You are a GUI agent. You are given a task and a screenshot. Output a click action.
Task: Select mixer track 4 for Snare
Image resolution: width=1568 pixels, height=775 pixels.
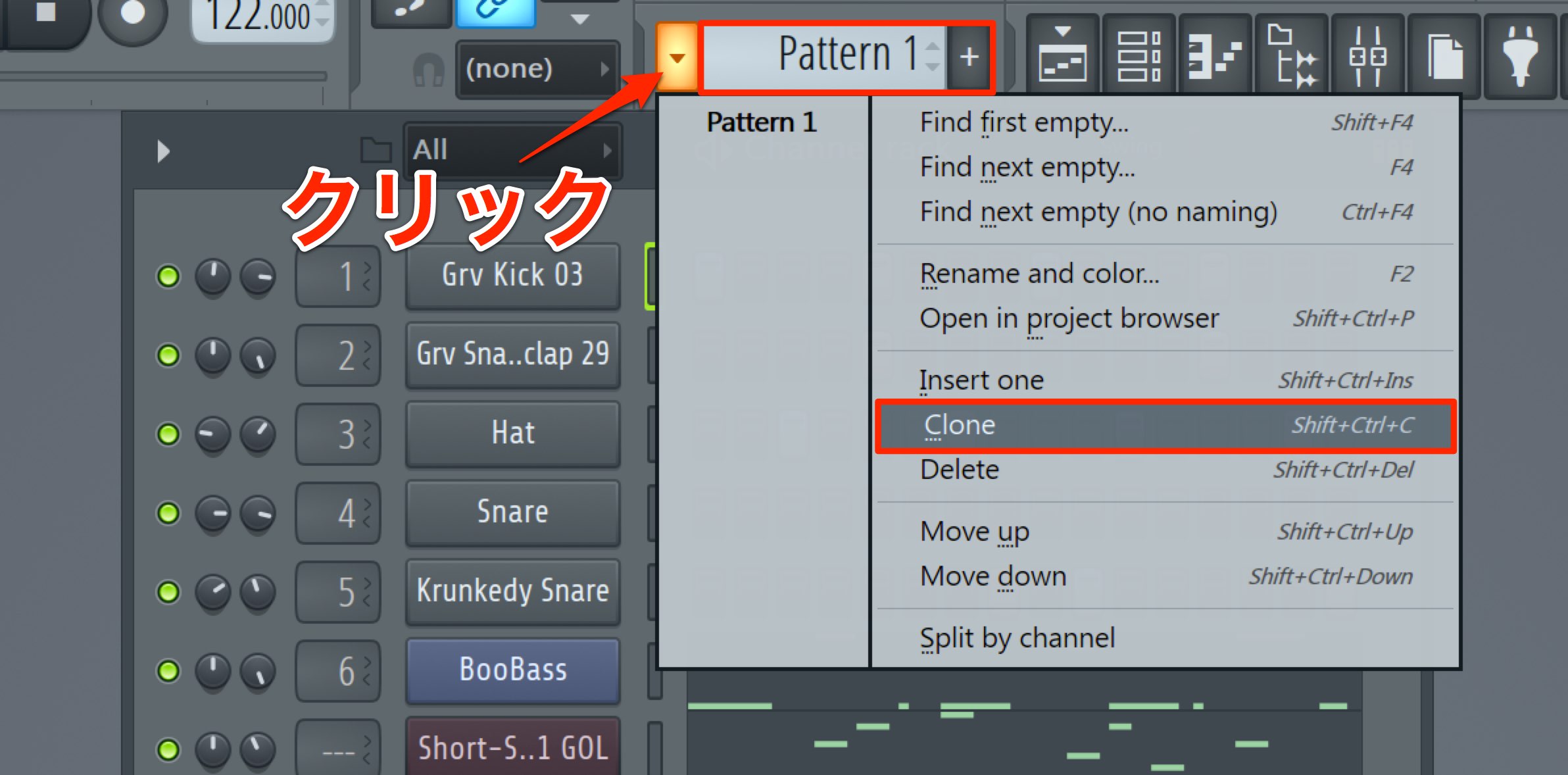click(x=338, y=513)
